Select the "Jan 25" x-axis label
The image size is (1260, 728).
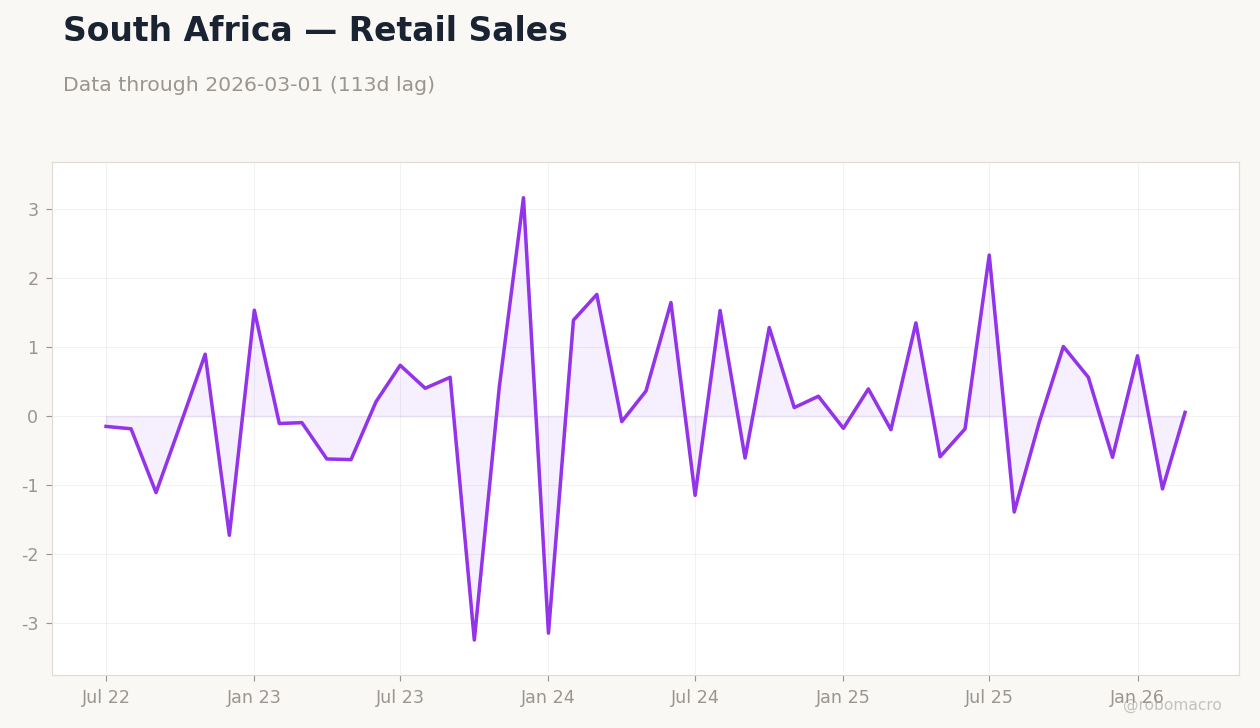(x=843, y=698)
